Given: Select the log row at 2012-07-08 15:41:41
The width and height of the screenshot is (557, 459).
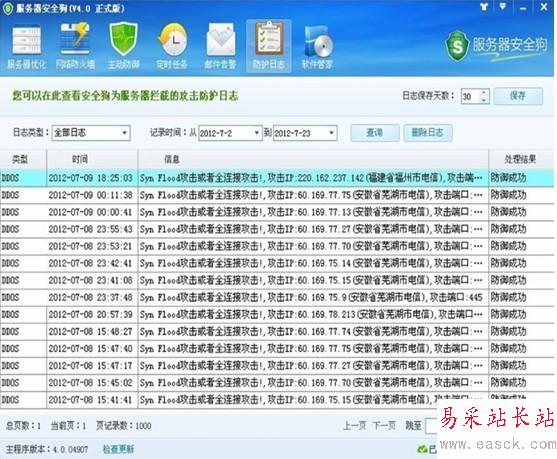Looking at the screenshot, I should tap(277, 400).
